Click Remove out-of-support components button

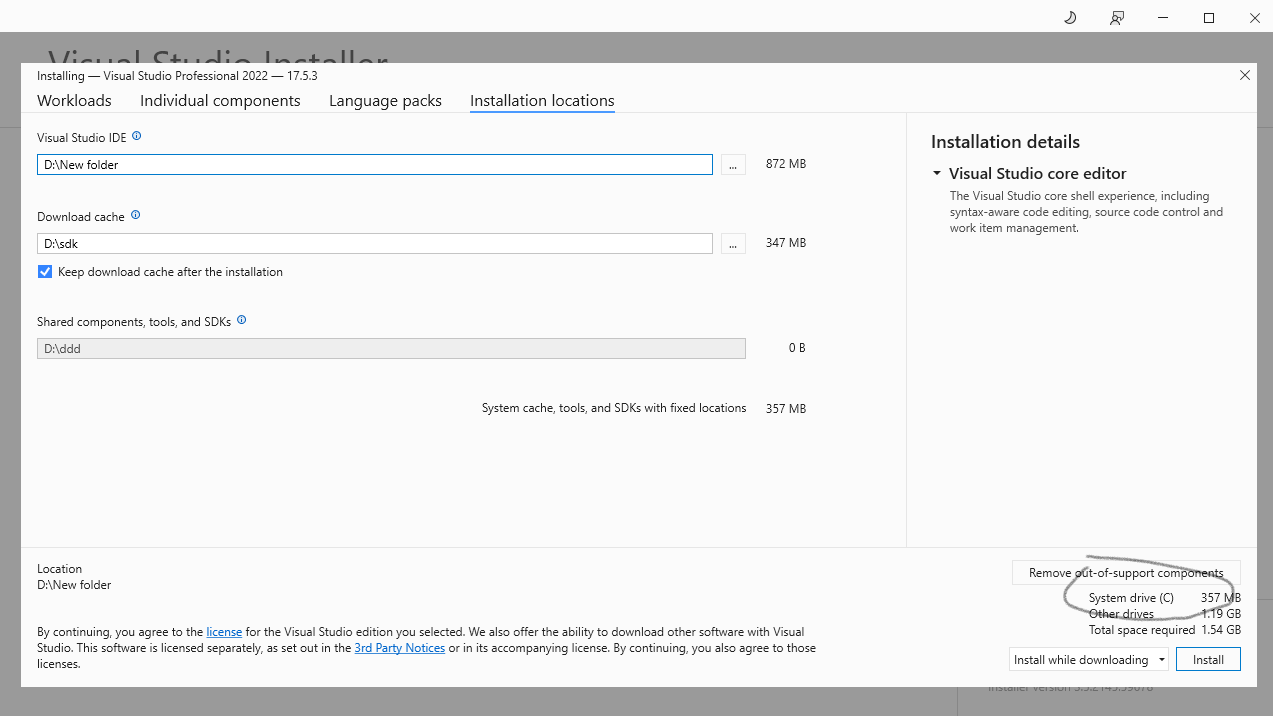pyautogui.click(x=1126, y=573)
